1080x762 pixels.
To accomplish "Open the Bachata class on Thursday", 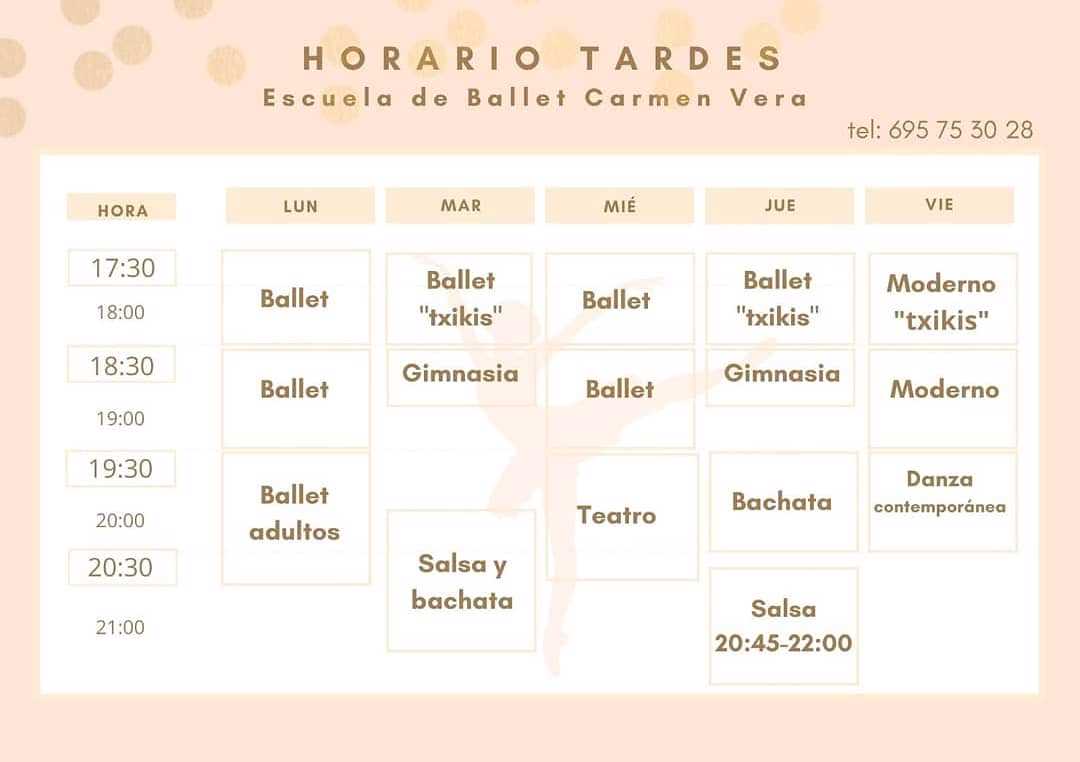I will coord(783,502).
